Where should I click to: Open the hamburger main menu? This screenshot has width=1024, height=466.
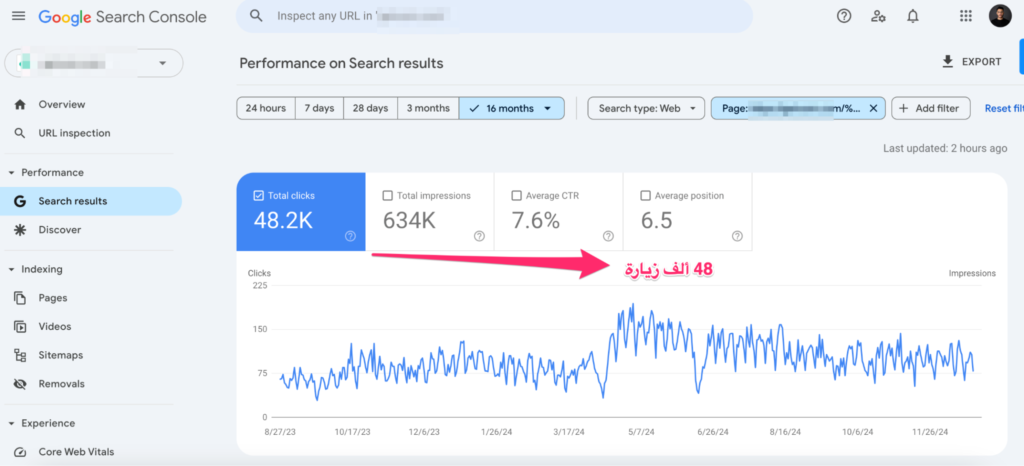(x=18, y=16)
